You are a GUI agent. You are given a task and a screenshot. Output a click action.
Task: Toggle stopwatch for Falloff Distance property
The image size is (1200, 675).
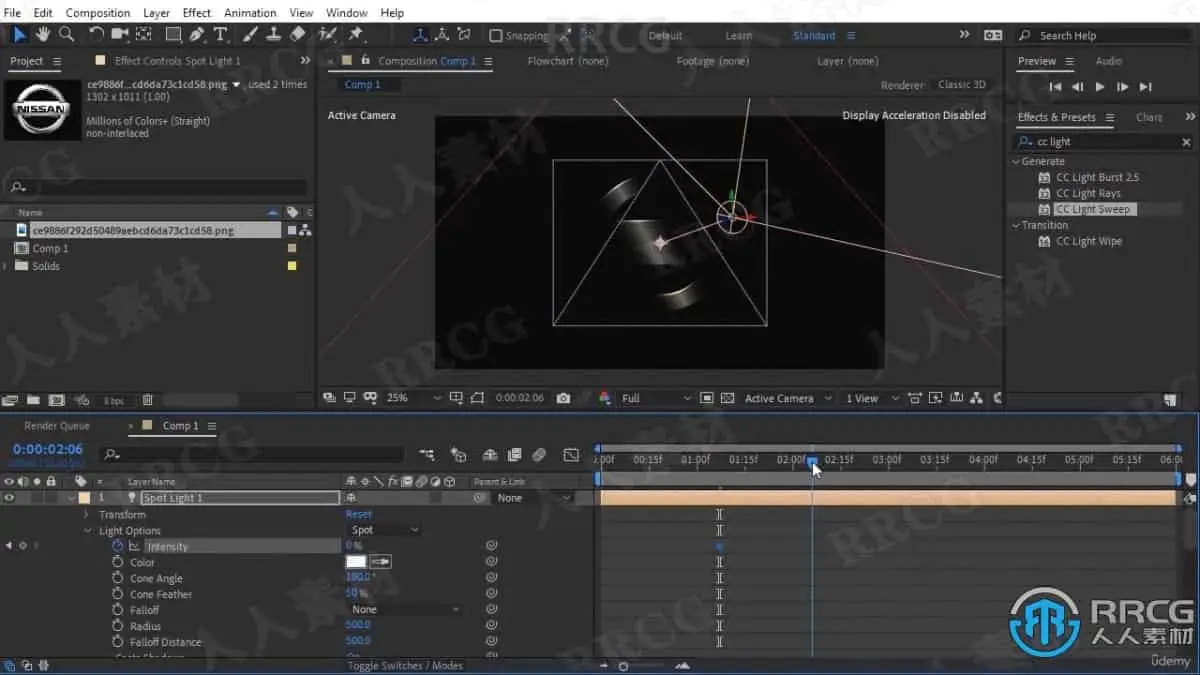[118, 642]
